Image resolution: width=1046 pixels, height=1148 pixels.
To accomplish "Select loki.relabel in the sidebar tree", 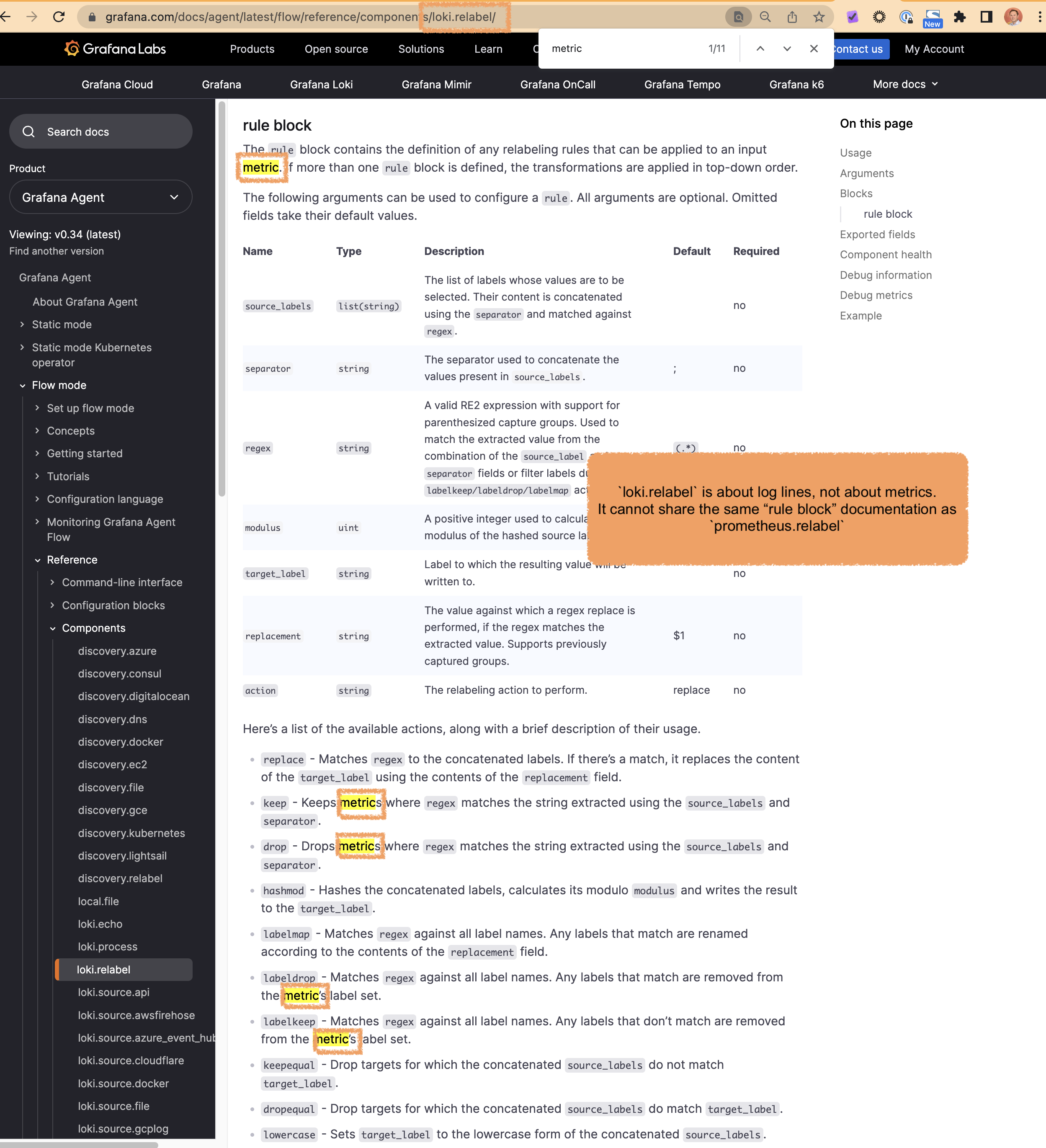I will point(104,969).
